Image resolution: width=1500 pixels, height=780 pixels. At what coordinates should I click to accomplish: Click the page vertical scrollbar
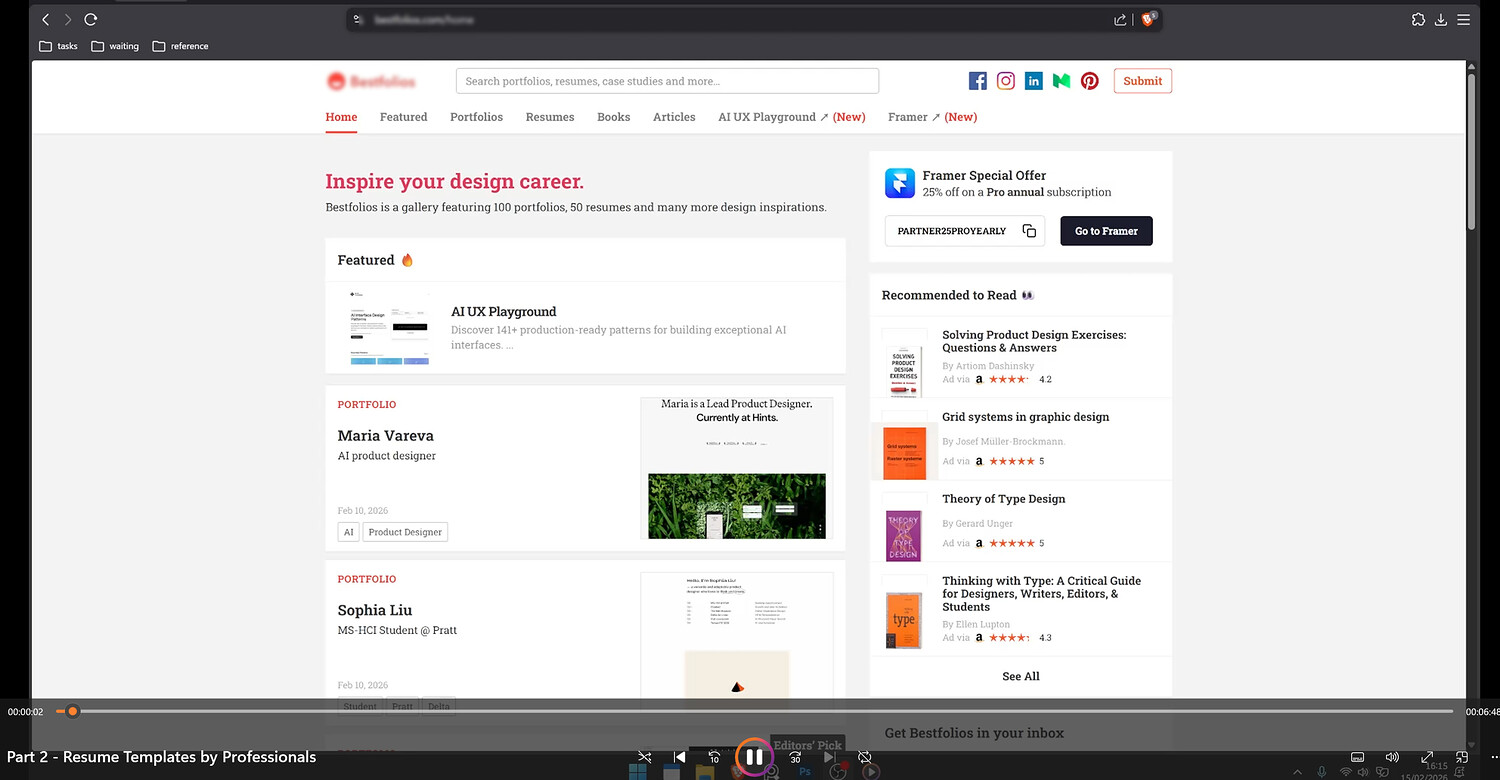1472,150
